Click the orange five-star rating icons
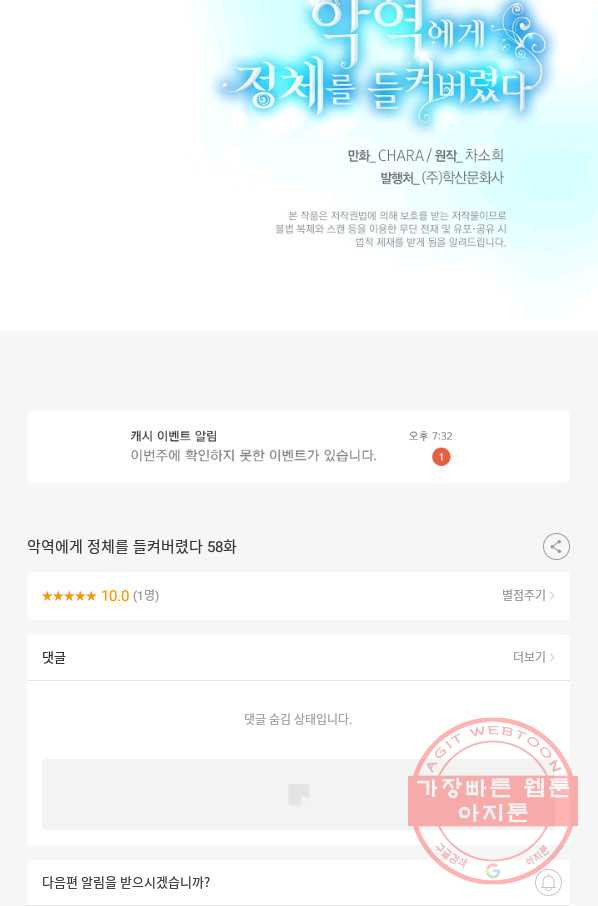Screen dimensions: 598x906 69,596
